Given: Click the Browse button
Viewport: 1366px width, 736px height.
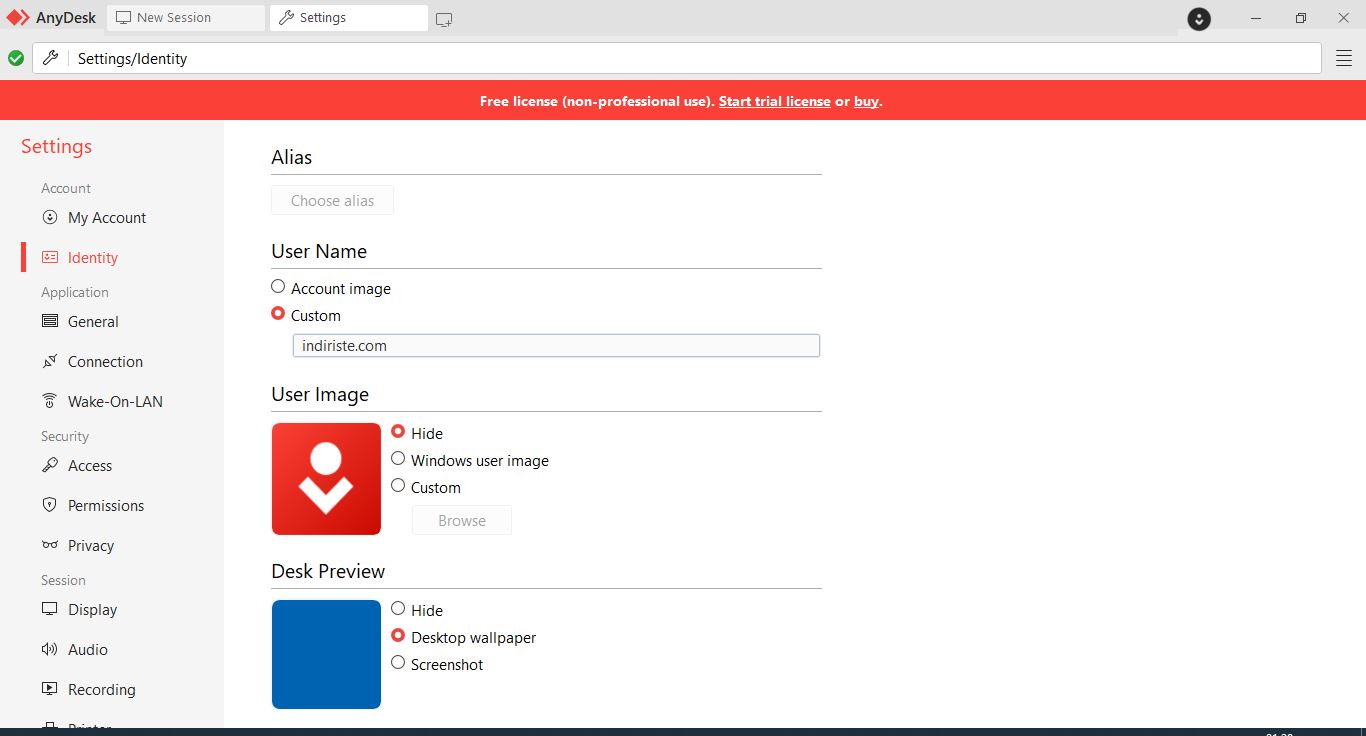Looking at the screenshot, I should (x=462, y=520).
